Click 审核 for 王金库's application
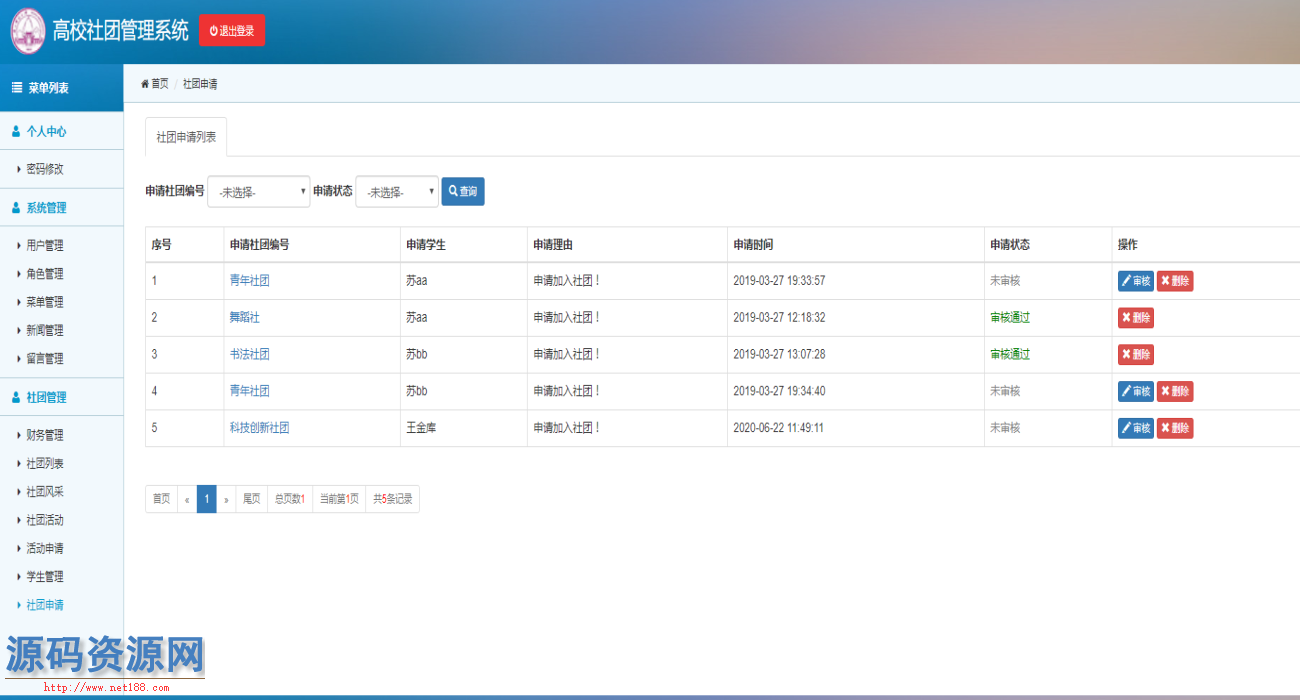 point(1135,428)
